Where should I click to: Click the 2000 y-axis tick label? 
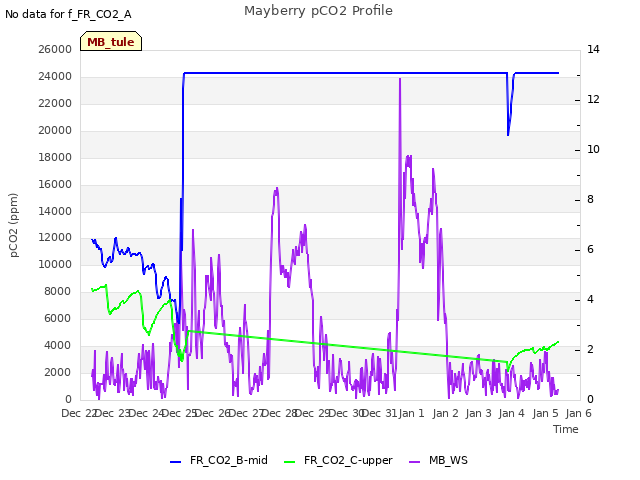pyautogui.click(x=58, y=372)
